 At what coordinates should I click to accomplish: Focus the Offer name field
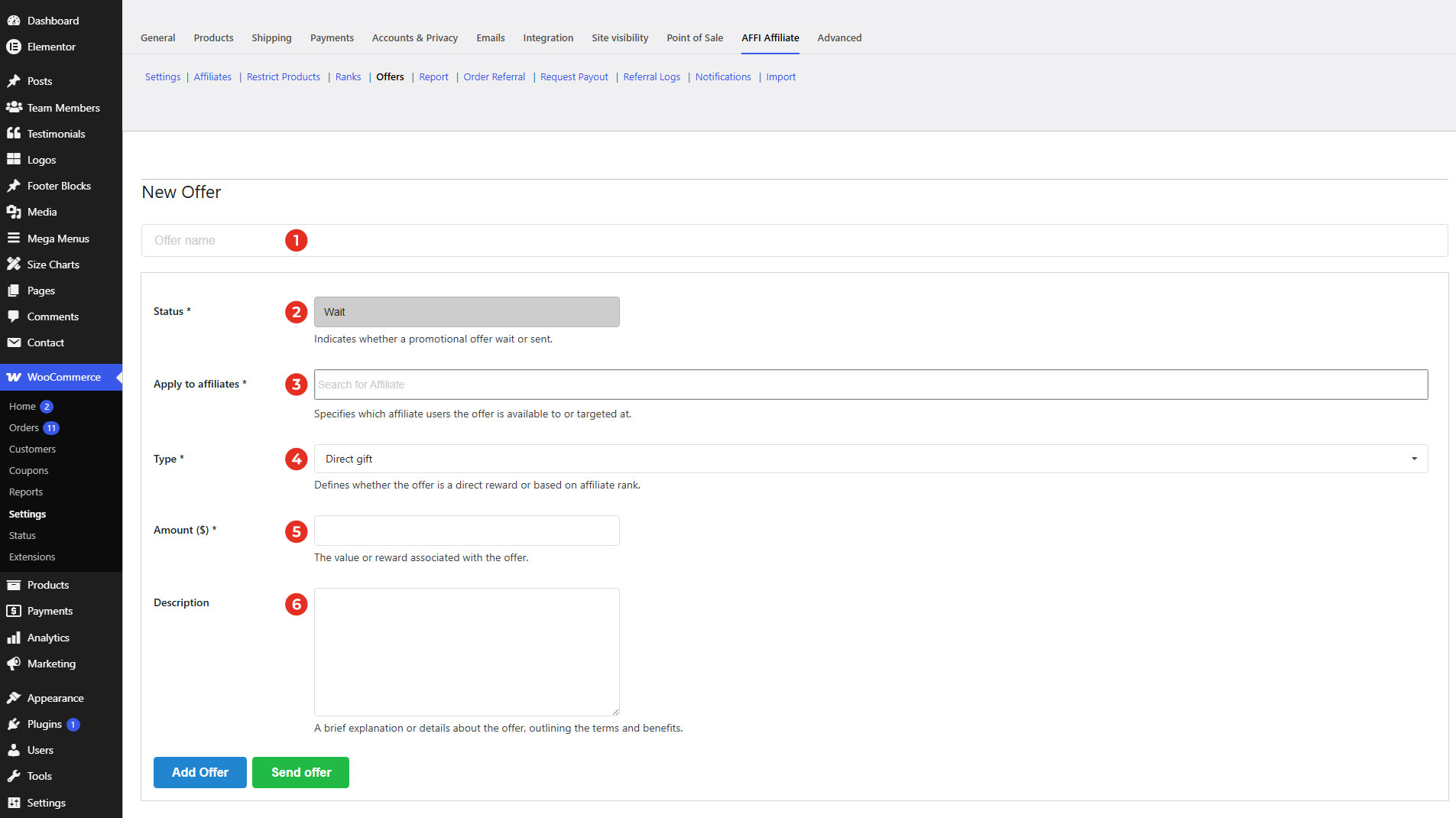click(794, 240)
